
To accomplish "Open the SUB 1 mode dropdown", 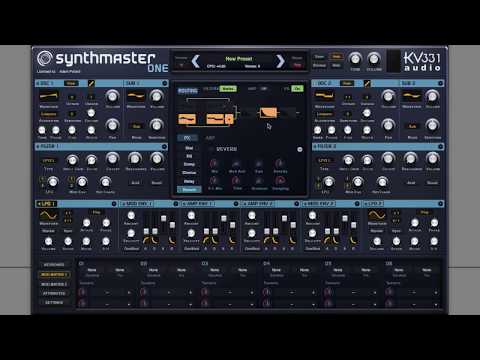I will [137, 126].
